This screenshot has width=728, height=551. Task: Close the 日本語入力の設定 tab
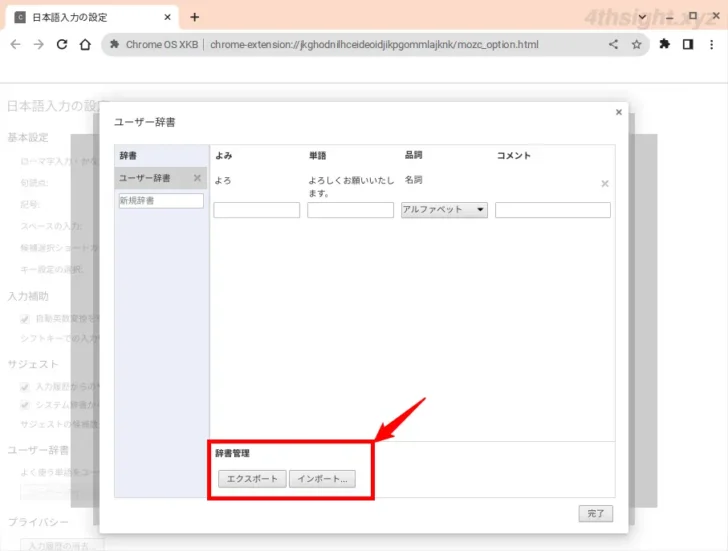point(168,17)
